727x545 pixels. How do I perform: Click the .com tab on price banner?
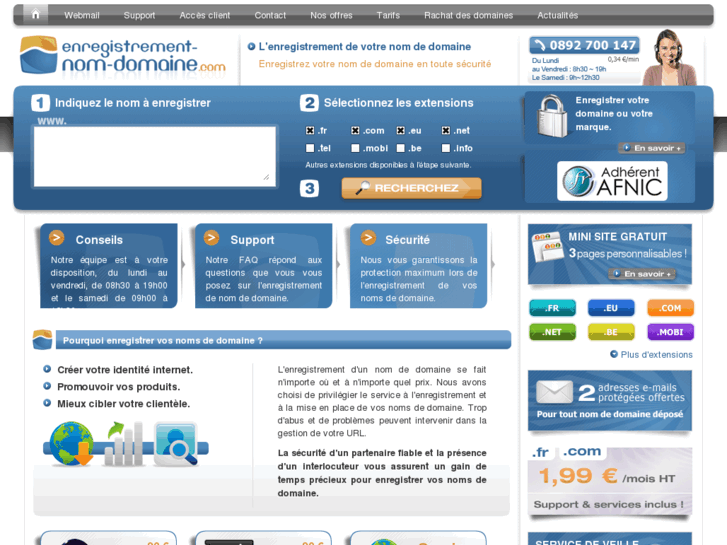tap(582, 452)
